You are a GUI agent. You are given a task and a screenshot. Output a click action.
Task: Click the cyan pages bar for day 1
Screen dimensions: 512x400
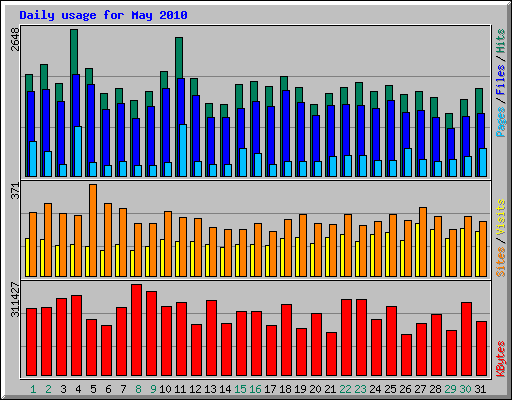click(x=33, y=159)
